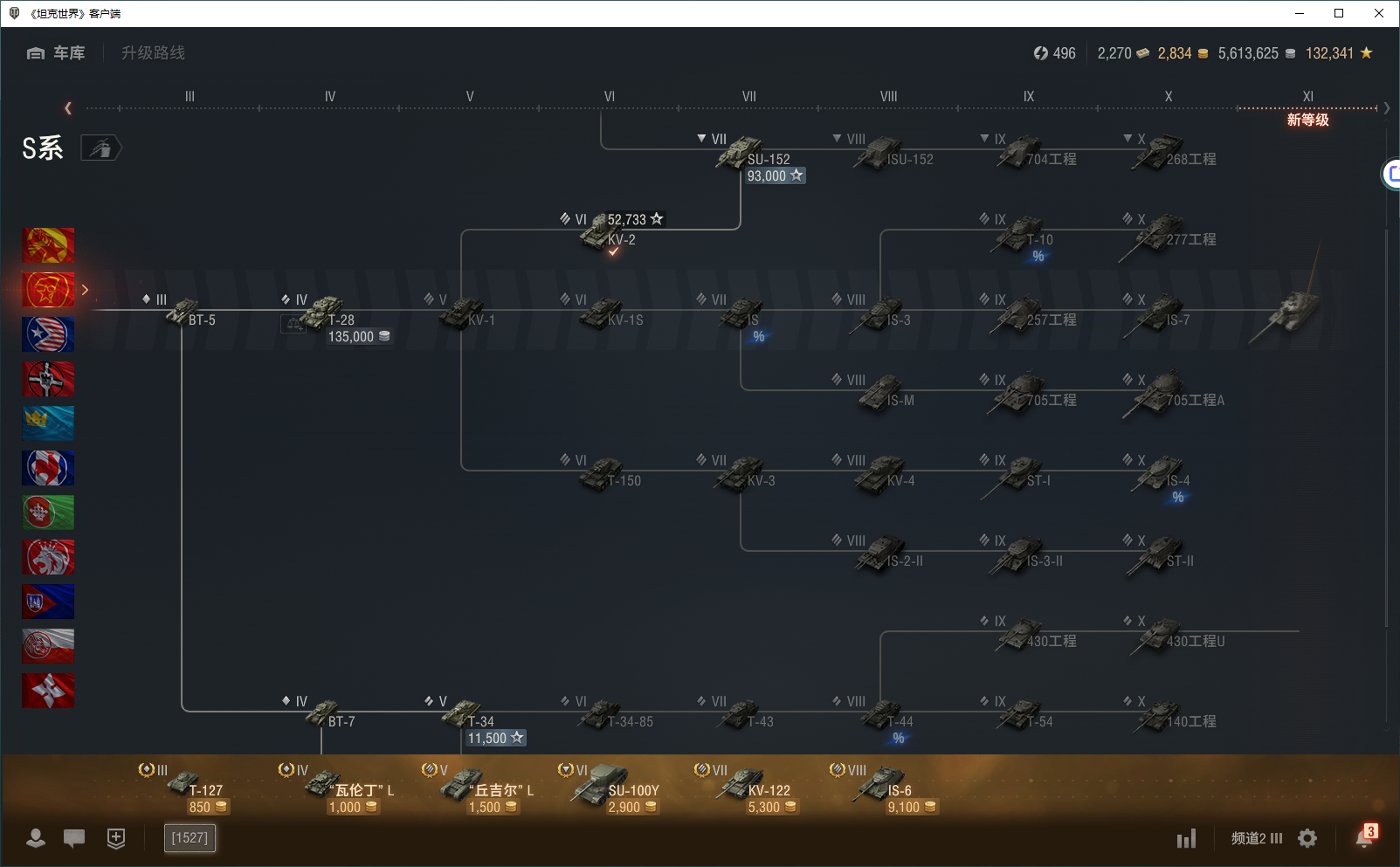Screen dimensions: 1400x867
Task: Switch to the Swedish crowns nation flag
Action: tap(48, 423)
